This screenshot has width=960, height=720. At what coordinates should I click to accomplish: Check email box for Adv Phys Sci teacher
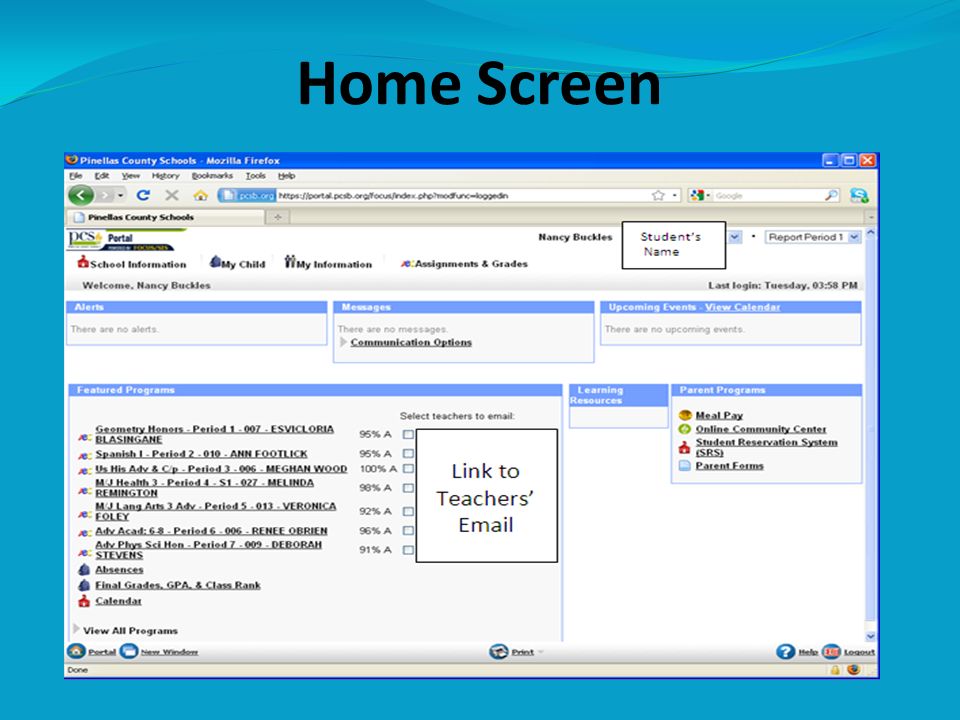[408, 550]
